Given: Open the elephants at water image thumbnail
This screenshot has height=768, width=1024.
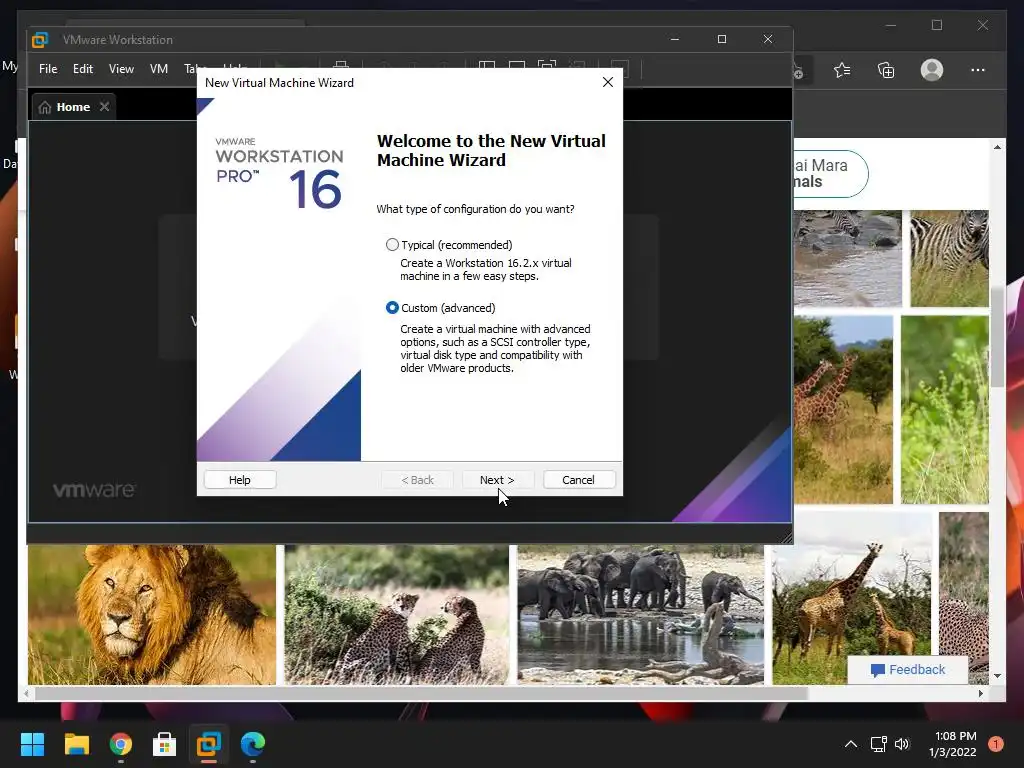Looking at the screenshot, I should point(641,615).
